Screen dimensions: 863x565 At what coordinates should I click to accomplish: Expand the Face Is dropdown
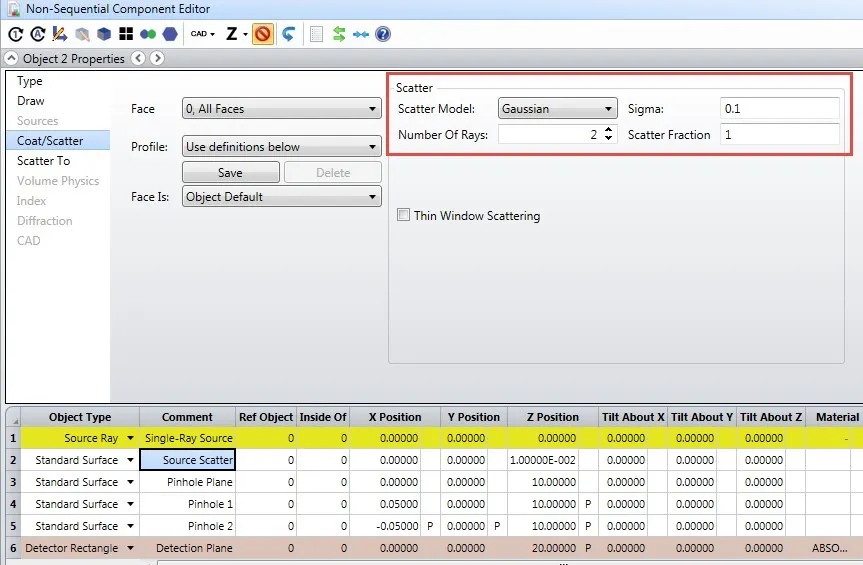coord(281,197)
